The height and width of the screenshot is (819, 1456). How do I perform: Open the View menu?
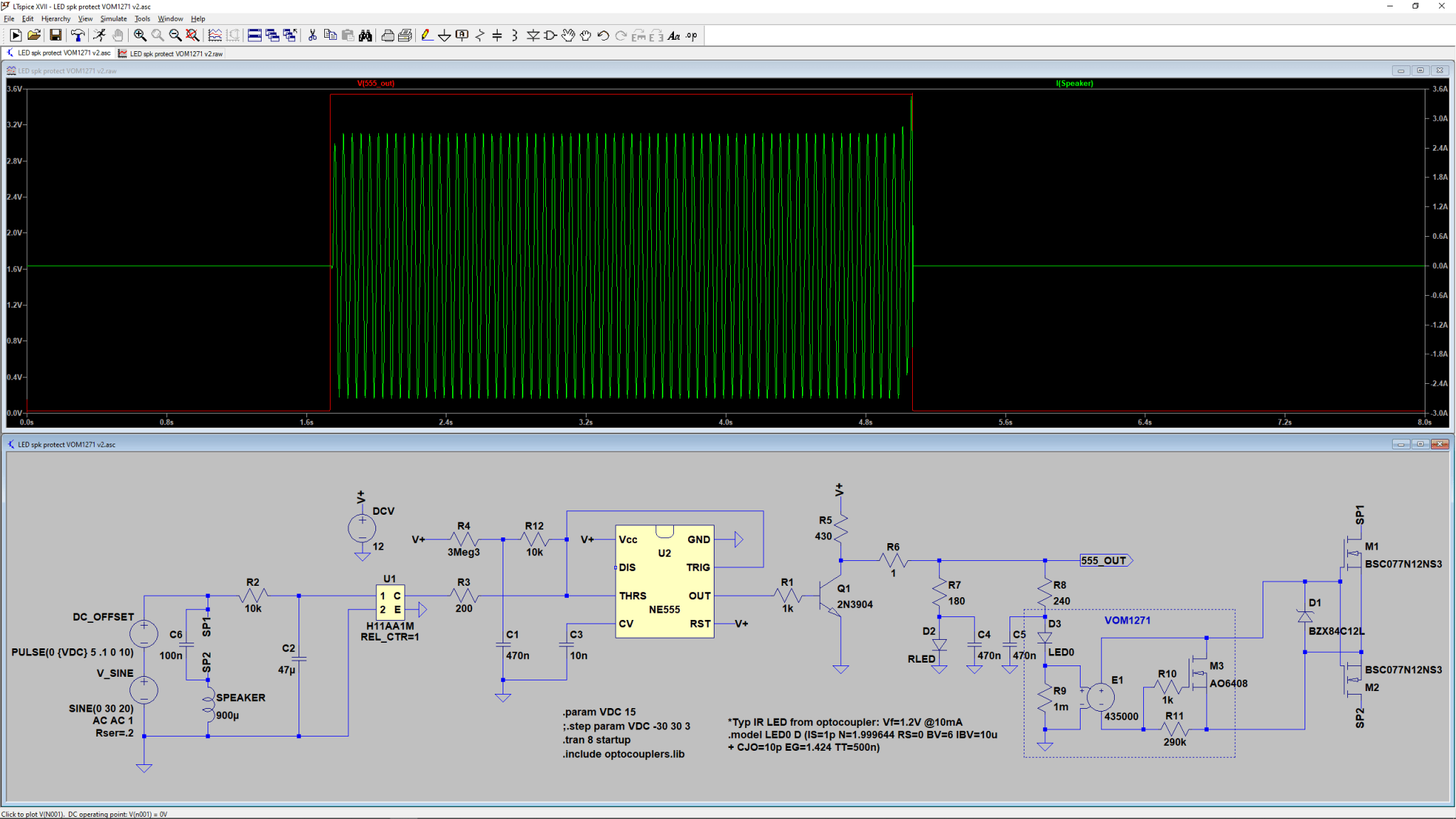click(85, 18)
